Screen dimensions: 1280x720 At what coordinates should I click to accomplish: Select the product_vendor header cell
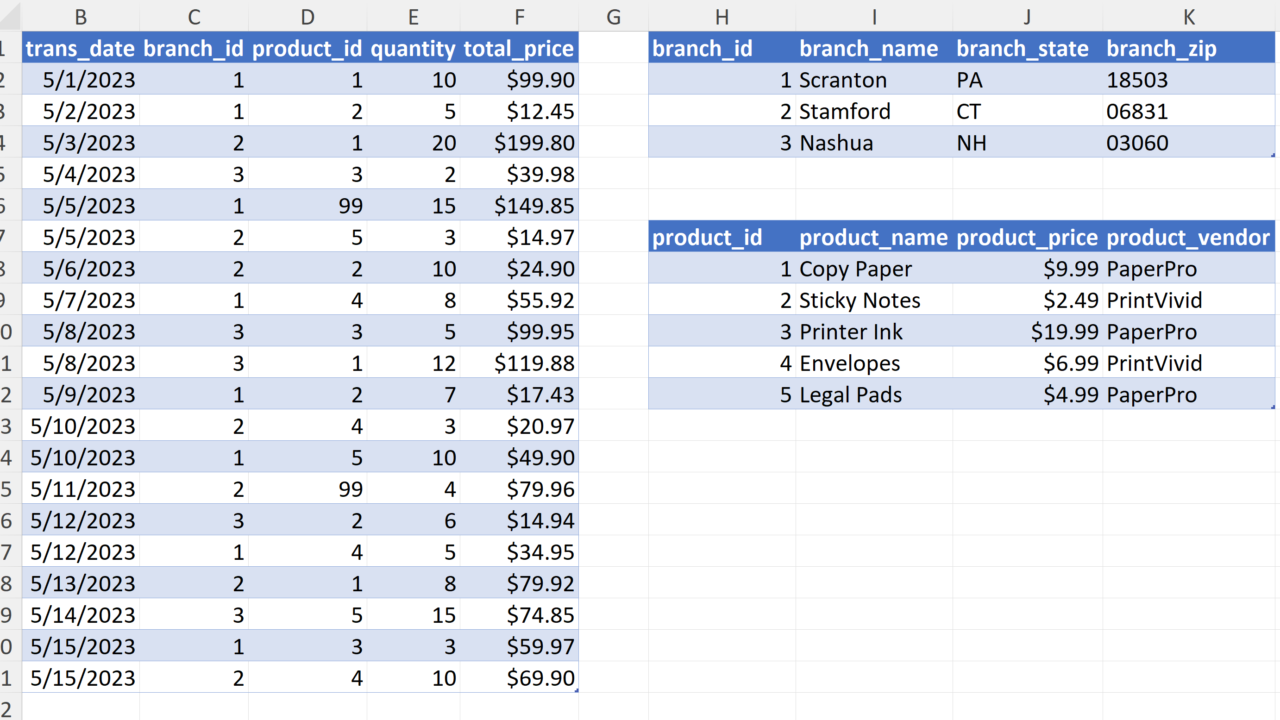coord(1189,237)
